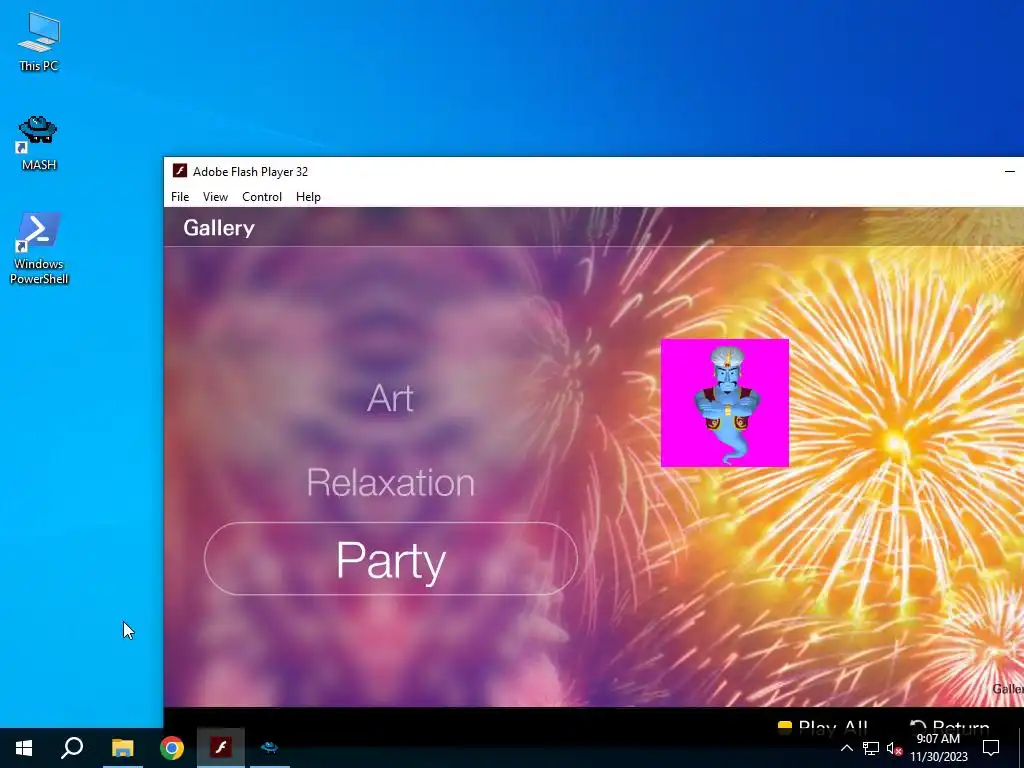The width and height of the screenshot is (1024, 768).
Task: Open network status tray icon
Action: (x=871, y=748)
